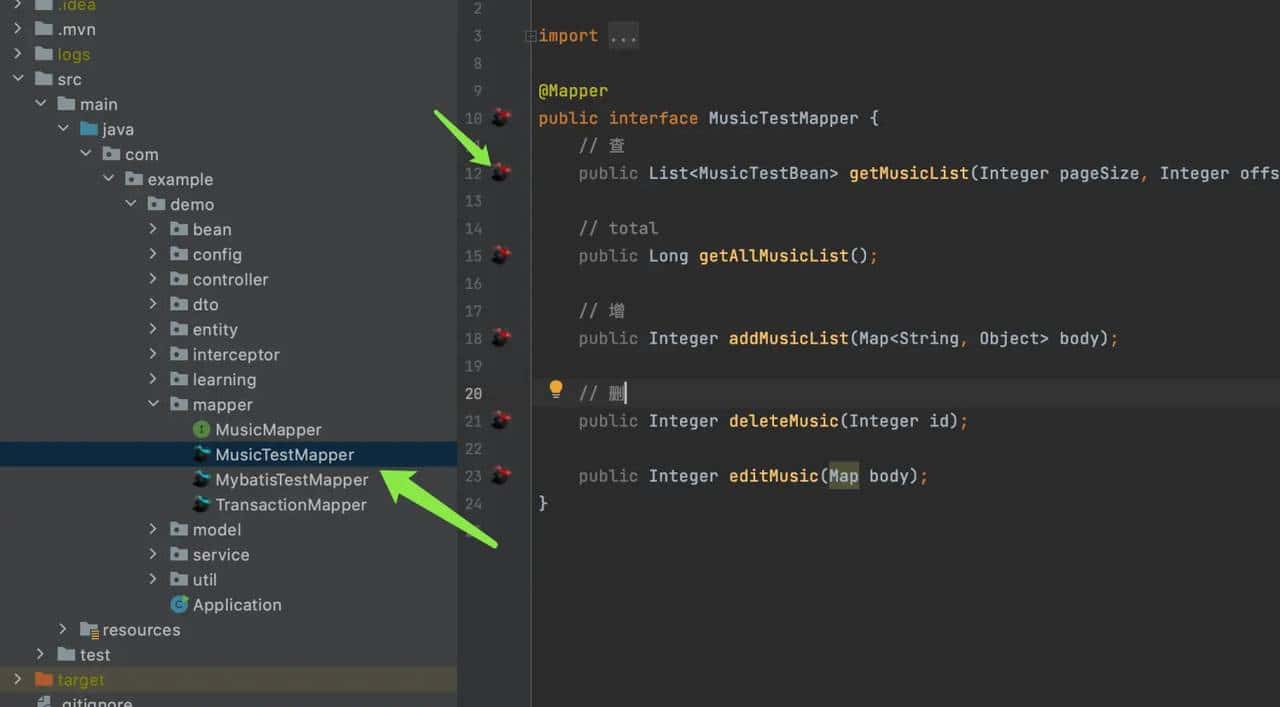The image size is (1280, 707).
Task: Expand the resources folder
Action: 63,629
